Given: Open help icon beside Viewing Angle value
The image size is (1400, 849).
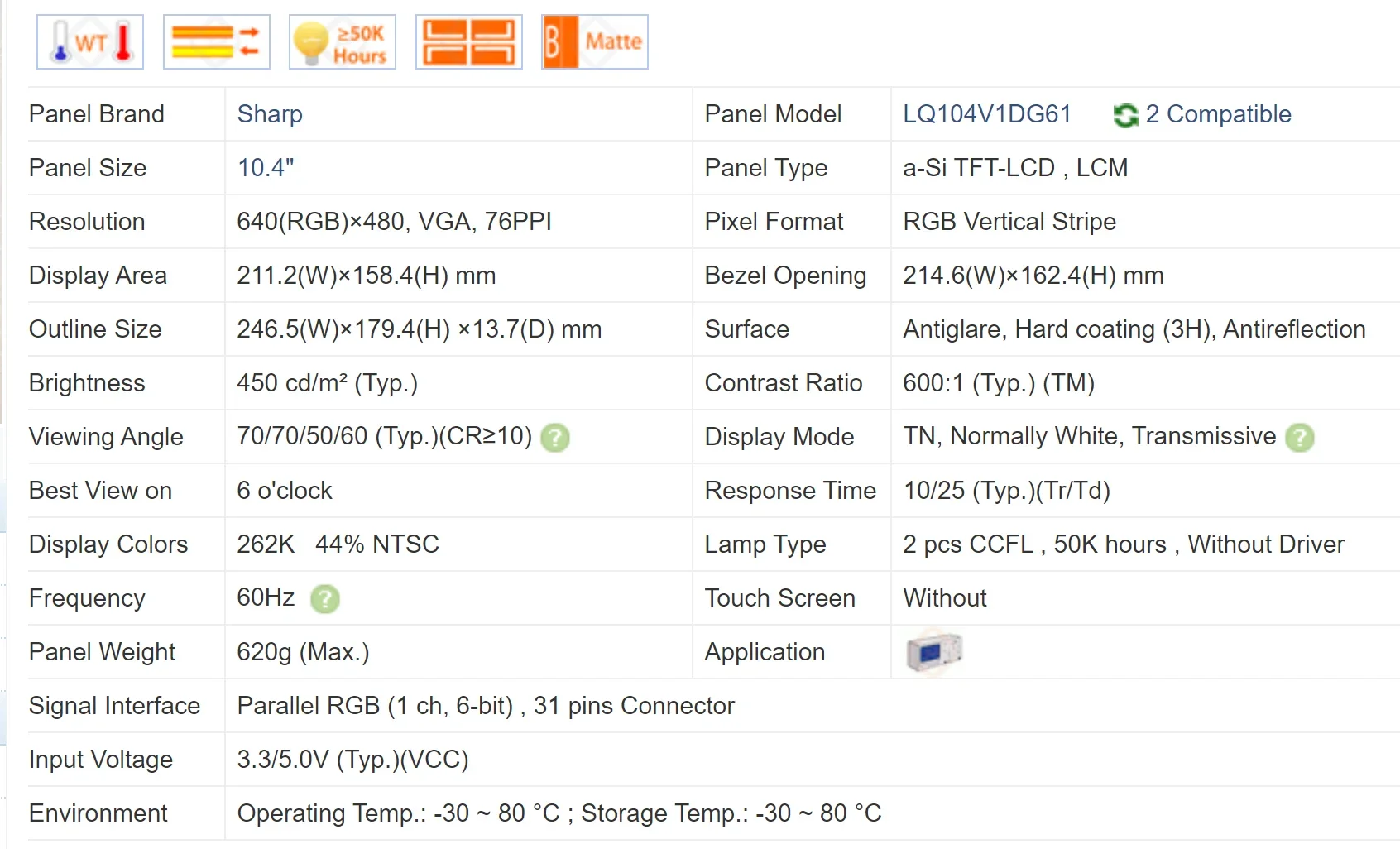Looking at the screenshot, I should click(555, 437).
